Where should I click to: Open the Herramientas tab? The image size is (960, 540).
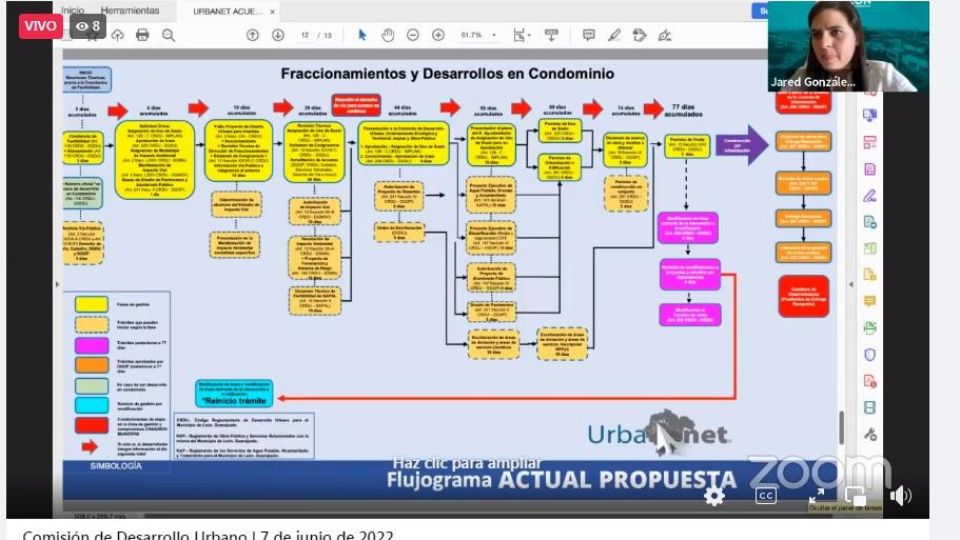coord(129,11)
